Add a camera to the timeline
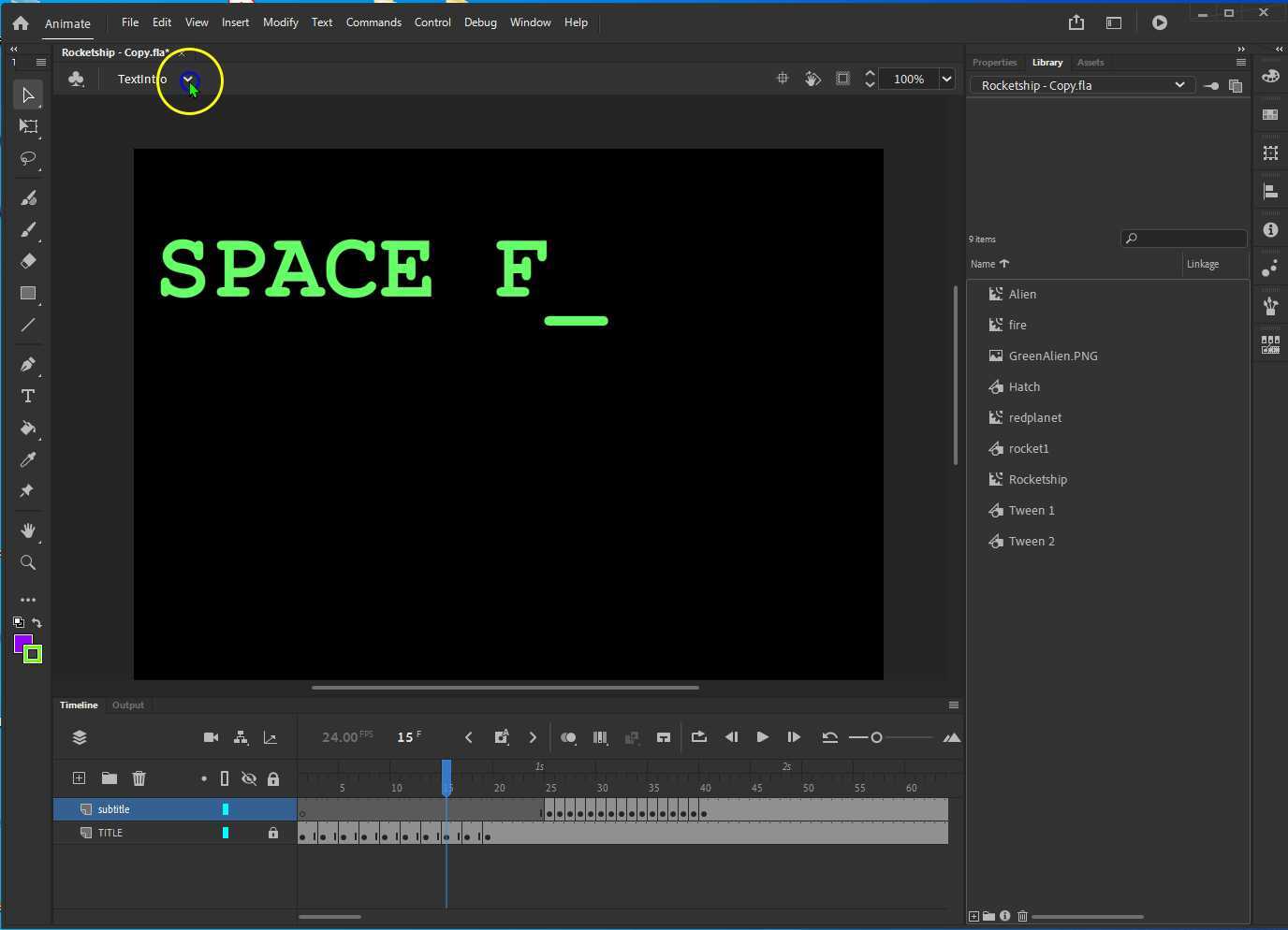This screenshot has height=930, width=1288. click(x=211, y=737)
